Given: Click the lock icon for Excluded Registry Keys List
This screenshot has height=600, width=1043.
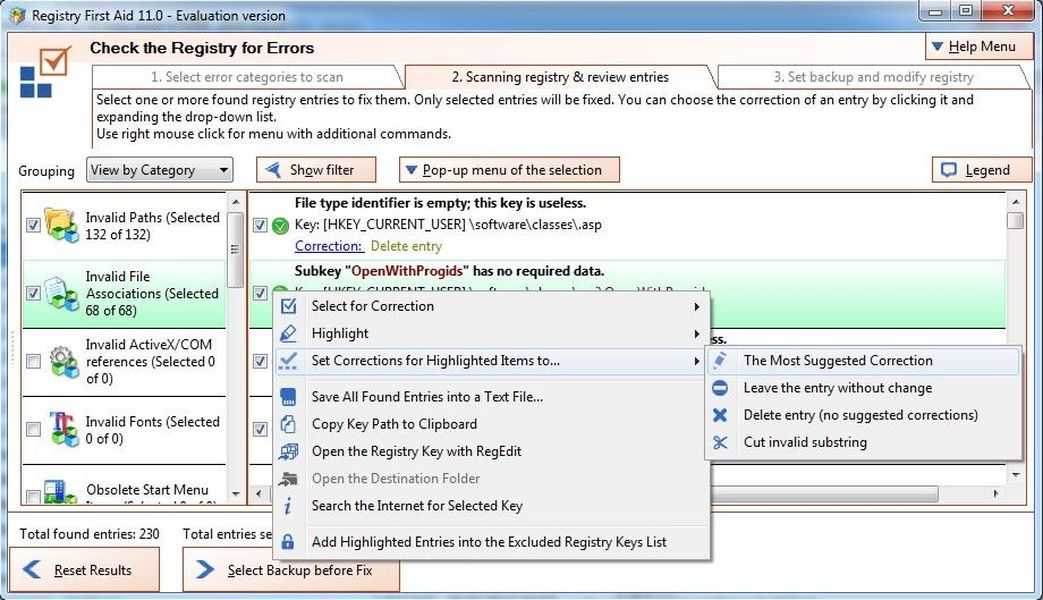Looking at the screenshot, I should pyautogui.click(x=289, y=540).
